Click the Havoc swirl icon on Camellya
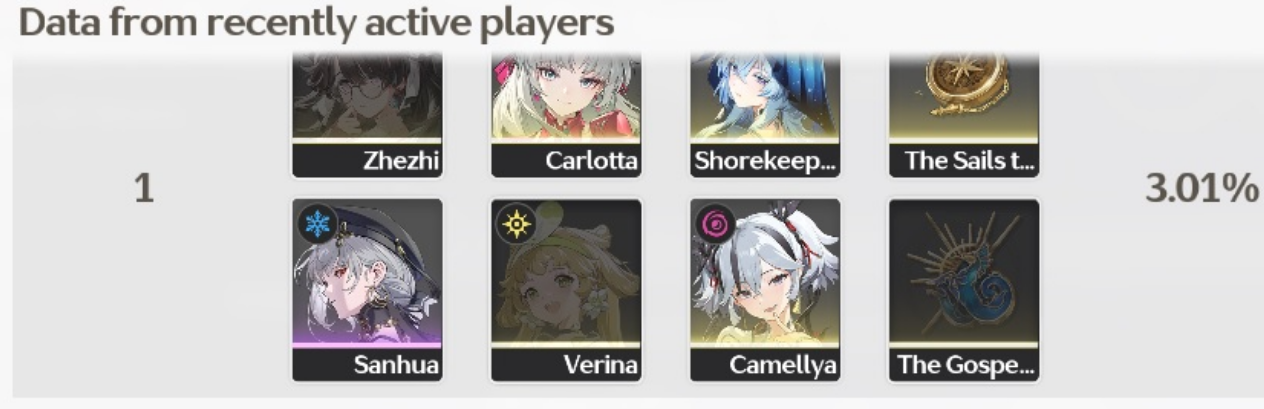The width and height of the screenshot is (1264, 409). [x=715, y=224]
